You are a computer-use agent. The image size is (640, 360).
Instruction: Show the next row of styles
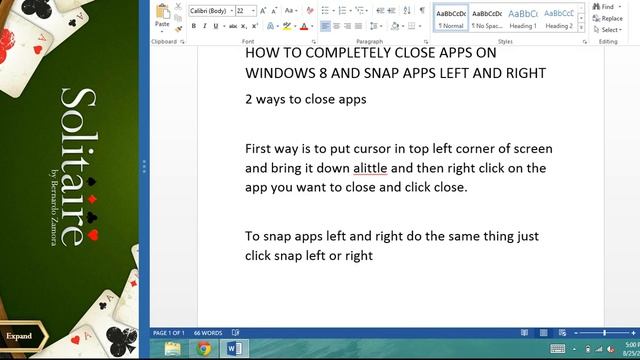581,18
